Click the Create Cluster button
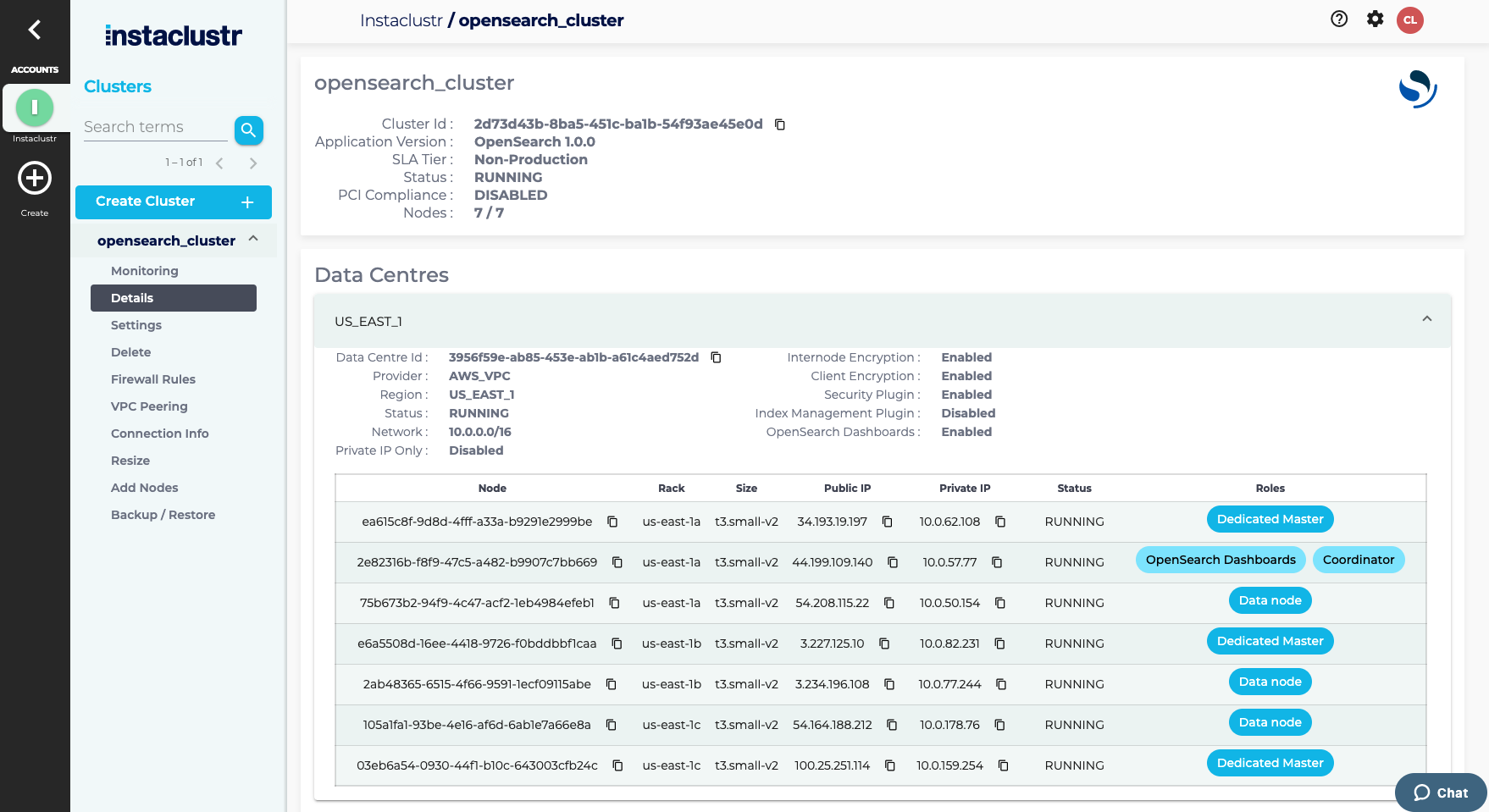 tap(174, 202)
